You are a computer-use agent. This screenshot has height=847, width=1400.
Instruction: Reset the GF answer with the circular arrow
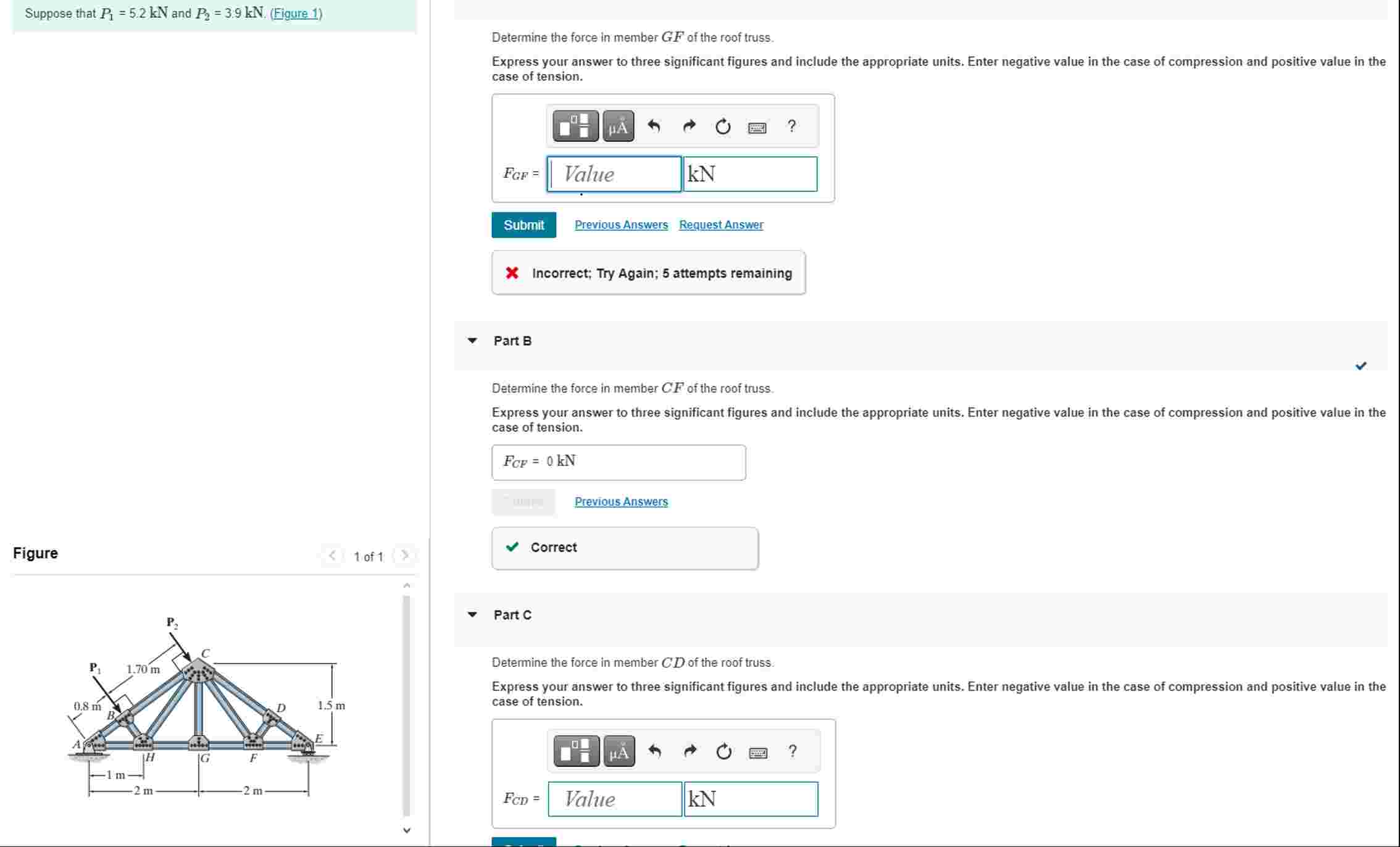(723, 127)
